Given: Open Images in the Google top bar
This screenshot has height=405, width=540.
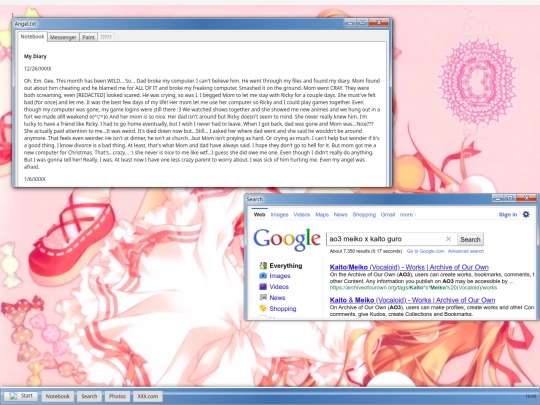Looking at the screenshot, I should click(x=279, y=215).
